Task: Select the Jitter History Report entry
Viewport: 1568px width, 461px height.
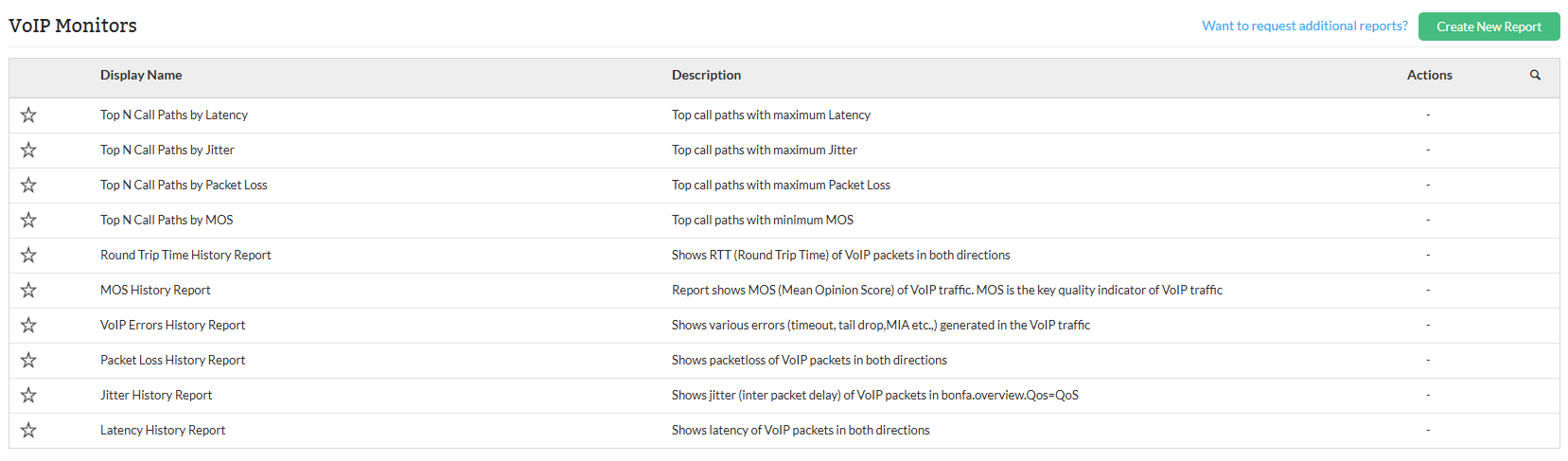Action: (156, 396)
